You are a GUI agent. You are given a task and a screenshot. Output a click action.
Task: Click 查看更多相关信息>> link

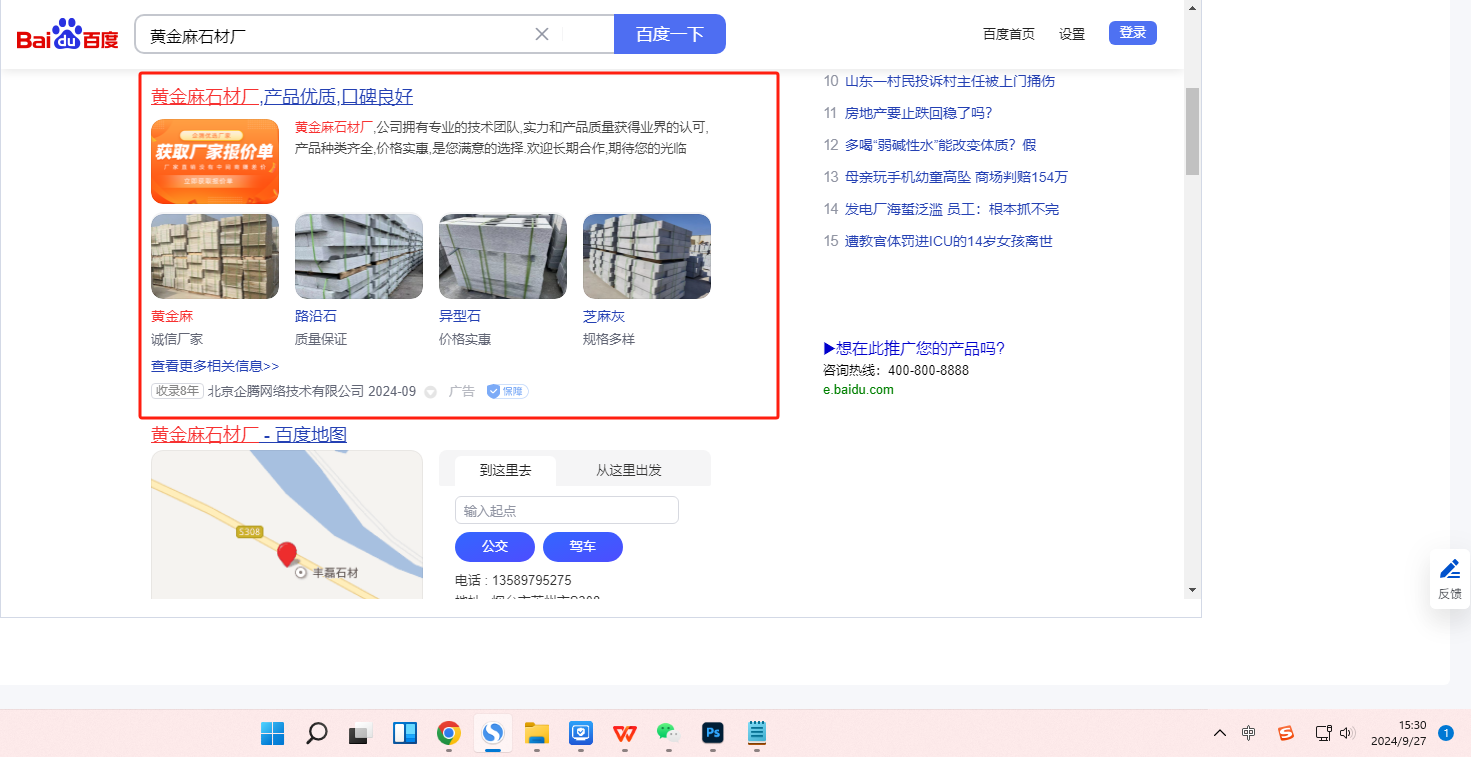pyautogui.click(x=215, y=366)
